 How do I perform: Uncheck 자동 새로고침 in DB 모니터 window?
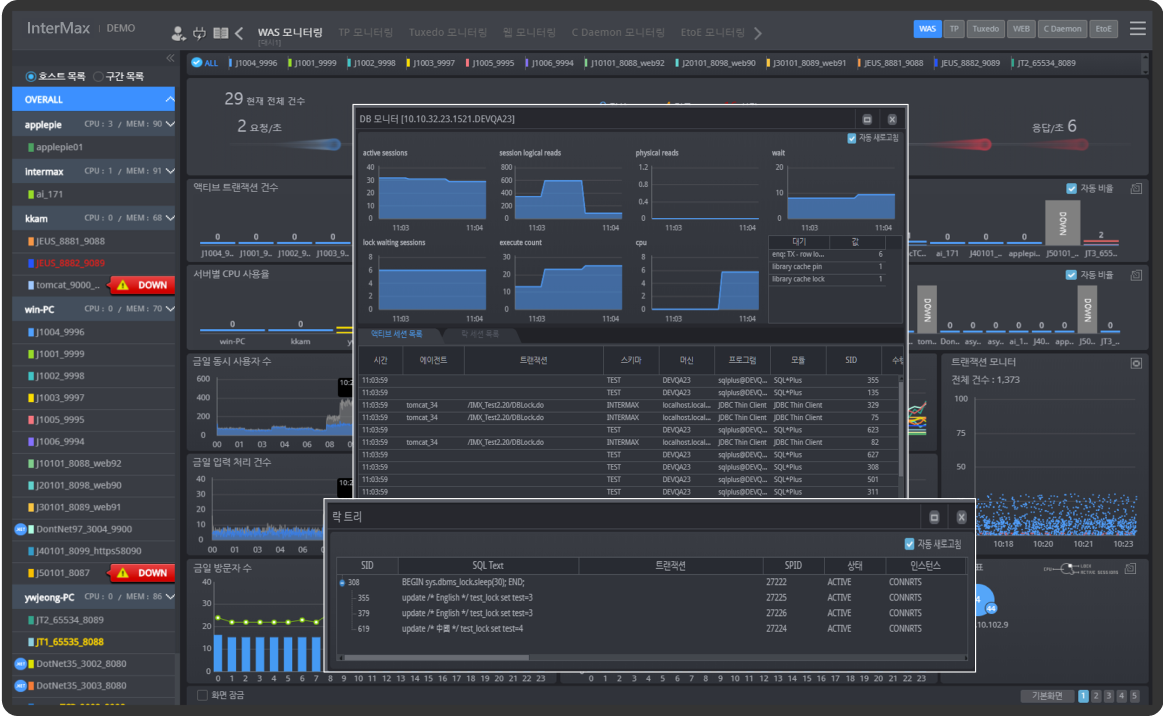pyautogui.click(x=852, y=138)
